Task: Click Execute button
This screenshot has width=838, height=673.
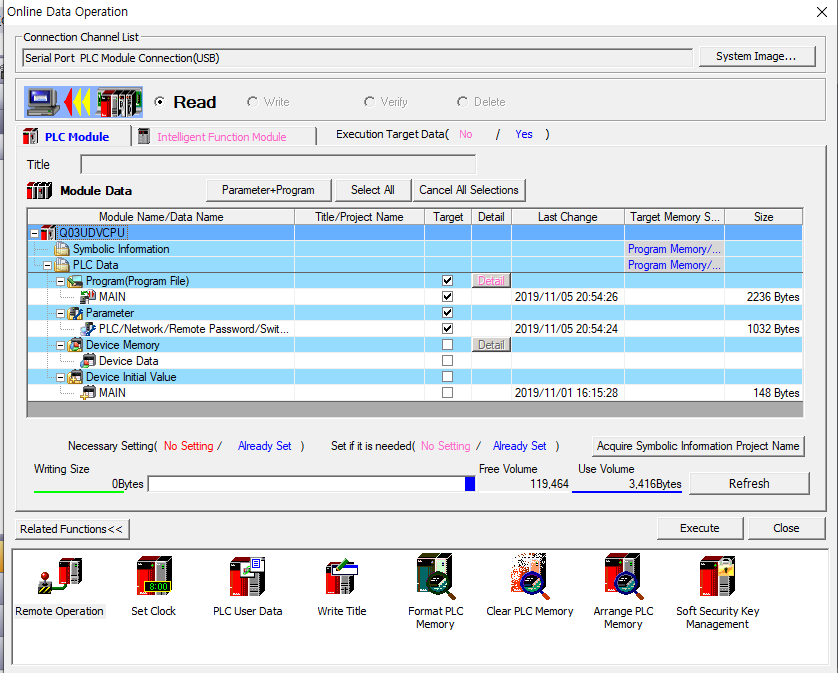Action: (700, 528)
